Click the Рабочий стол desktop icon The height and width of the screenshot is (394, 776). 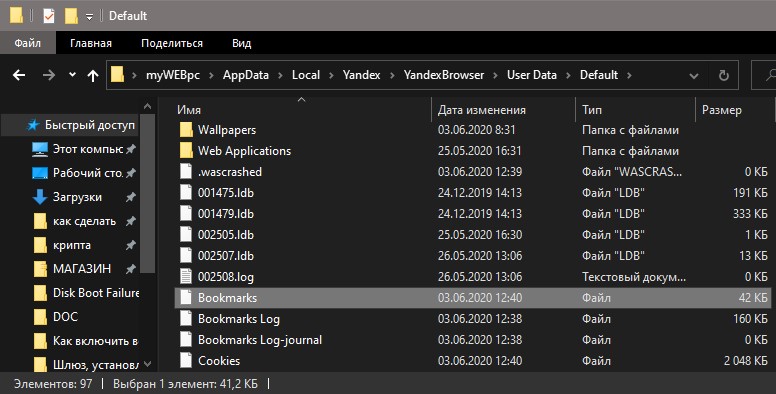tap(40, 173)
